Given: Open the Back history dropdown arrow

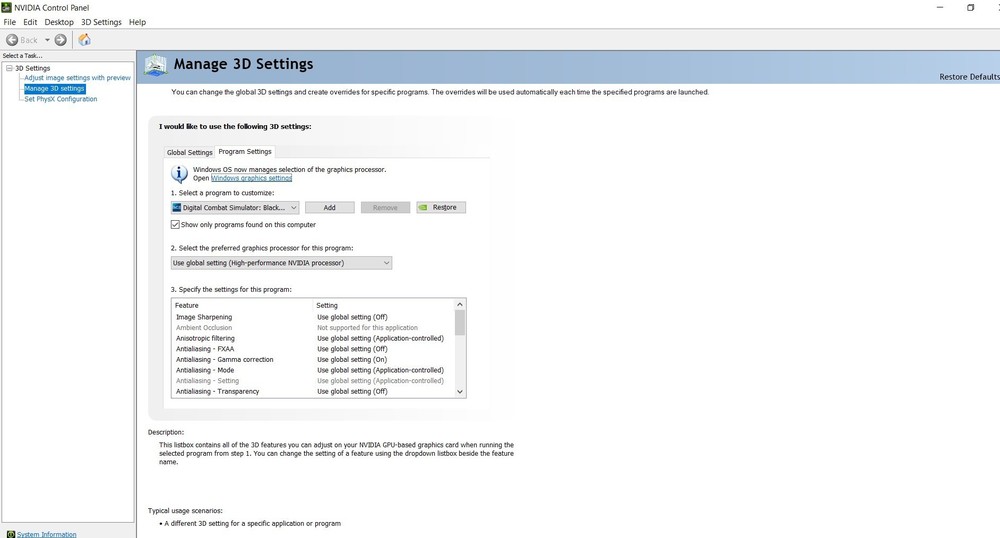Looking at the screenshot, I should 47,40.
